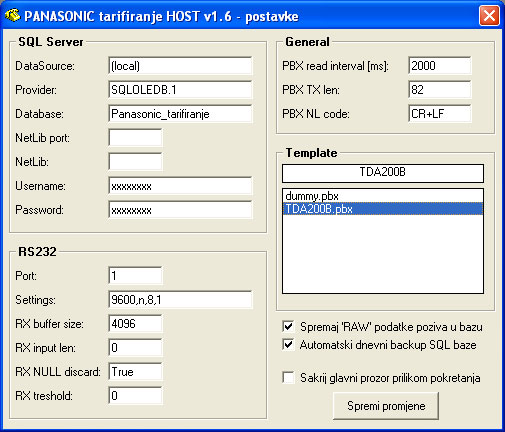This screenshot has width=505, height=432.
Task: Click the empty NetLib port field
Action: (x=135, y=138)
